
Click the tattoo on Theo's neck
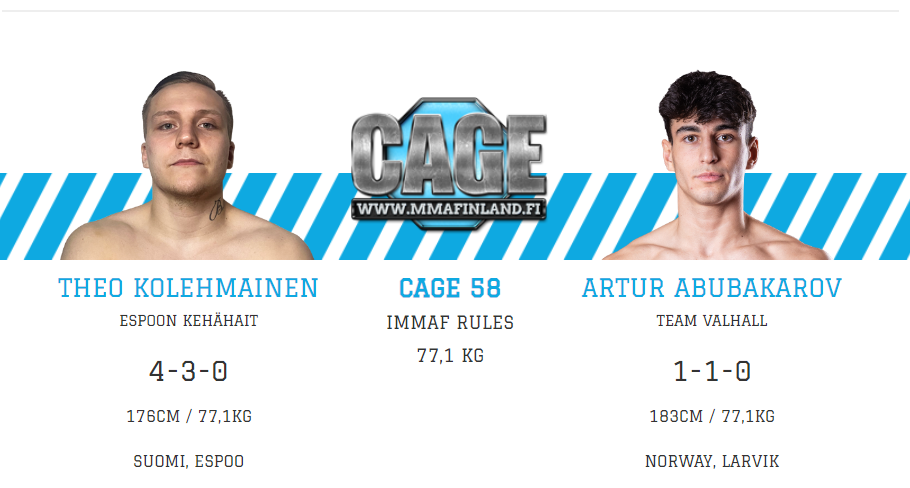click(x=216, y=210)
